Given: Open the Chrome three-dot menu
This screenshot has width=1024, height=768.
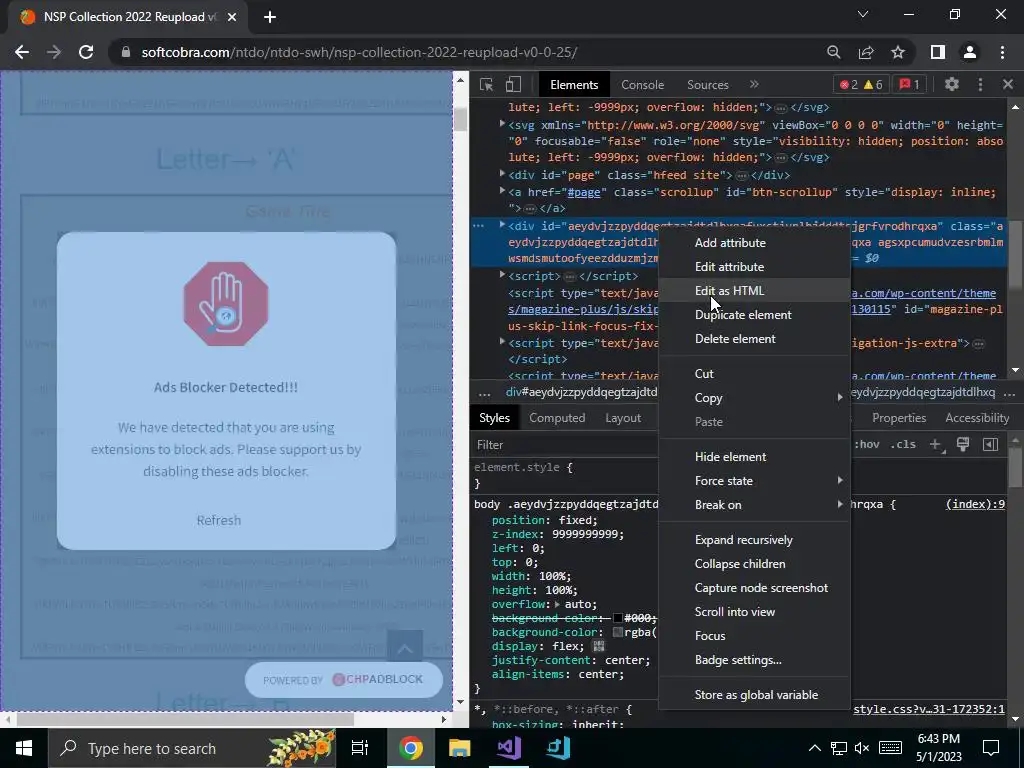Looking at the screenshot, I should click(1002, 52).
